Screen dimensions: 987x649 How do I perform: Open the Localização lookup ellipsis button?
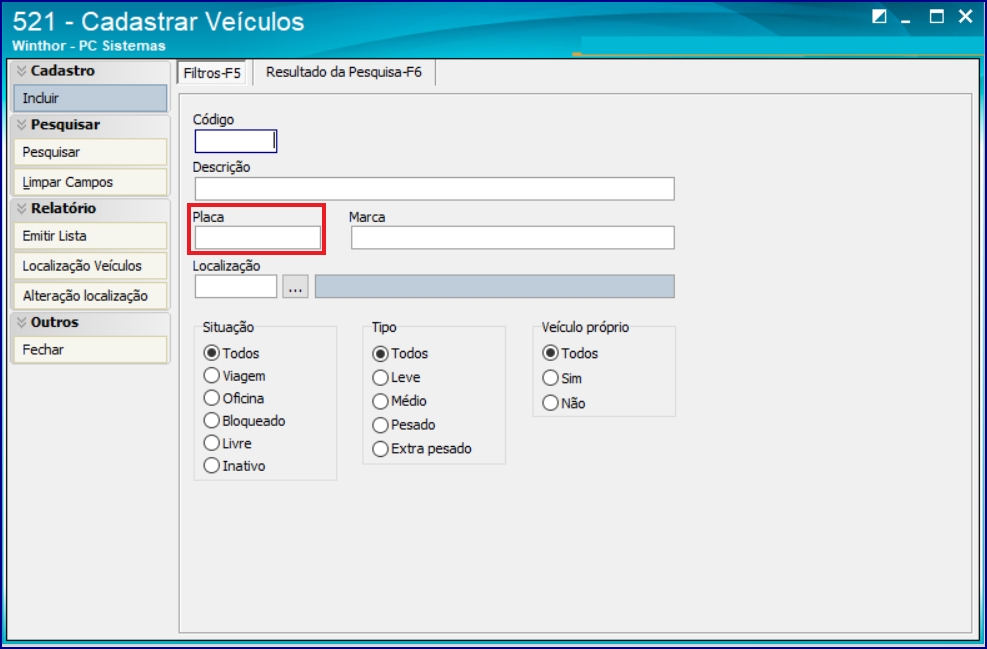coord(295,286)
